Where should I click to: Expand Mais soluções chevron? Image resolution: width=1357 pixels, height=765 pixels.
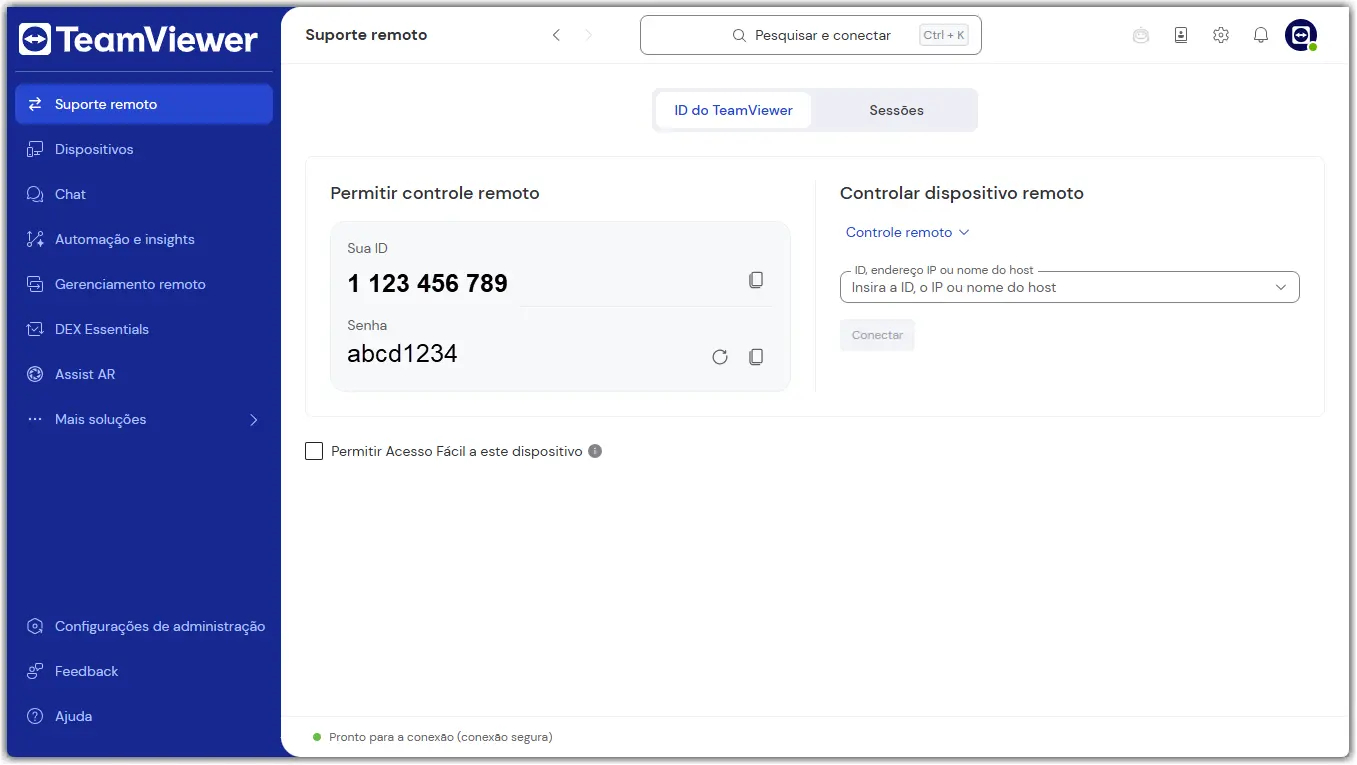[x=253, y=419]
